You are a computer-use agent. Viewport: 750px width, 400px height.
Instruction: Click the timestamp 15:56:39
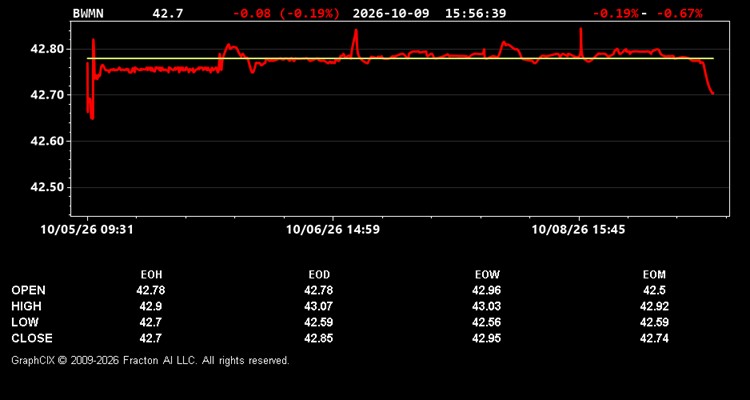point(475,13)
